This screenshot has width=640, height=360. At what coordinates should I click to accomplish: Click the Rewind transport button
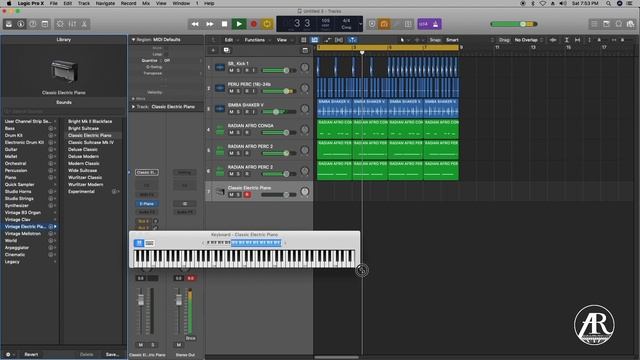(195, 24)
